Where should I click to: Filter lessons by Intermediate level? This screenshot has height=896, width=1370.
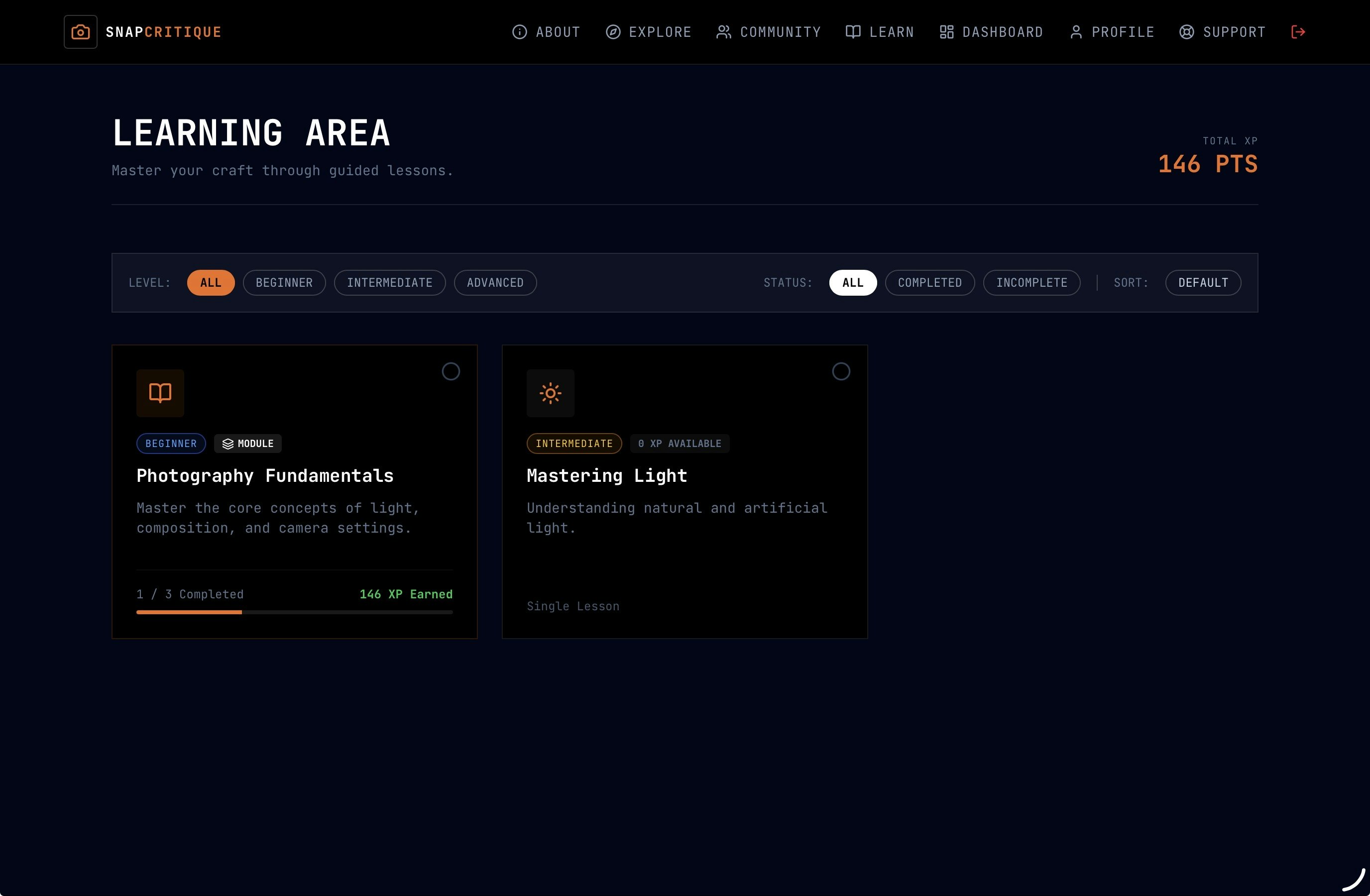[390, 283]
